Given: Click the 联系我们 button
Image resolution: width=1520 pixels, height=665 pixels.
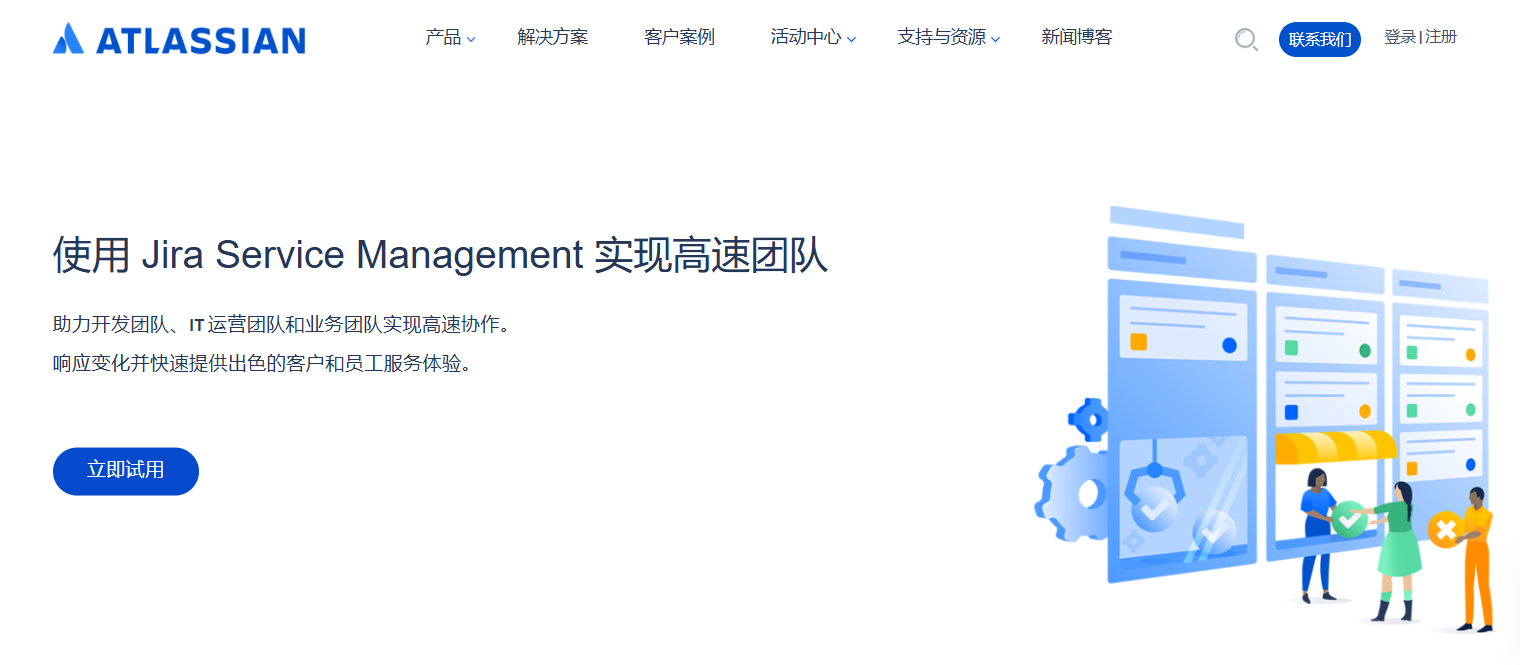Looking at the screenshot, I should coord(1320,39).
